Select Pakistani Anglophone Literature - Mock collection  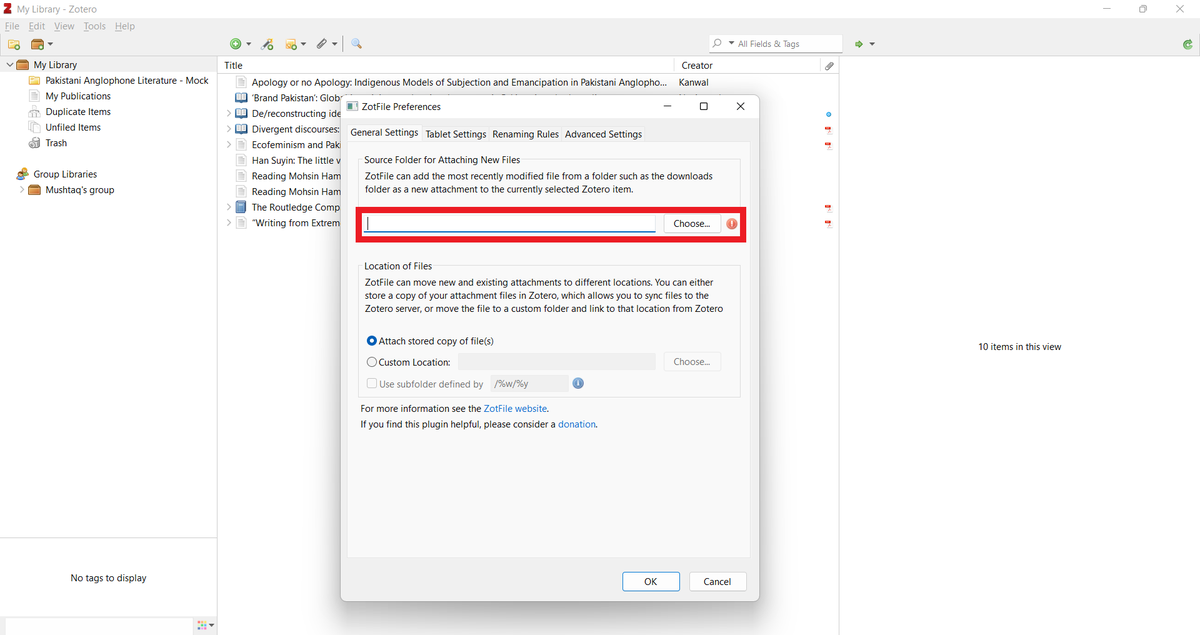coord(127,80)
